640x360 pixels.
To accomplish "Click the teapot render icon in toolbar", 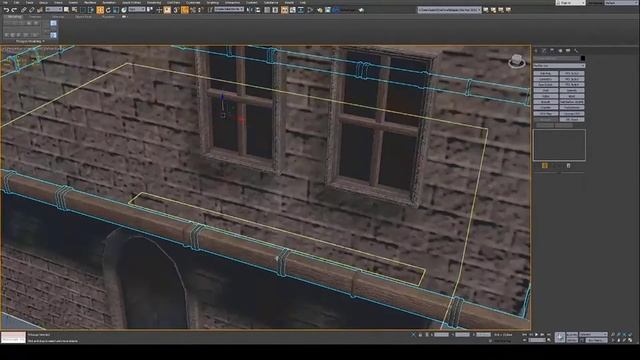I will point(361,10).
